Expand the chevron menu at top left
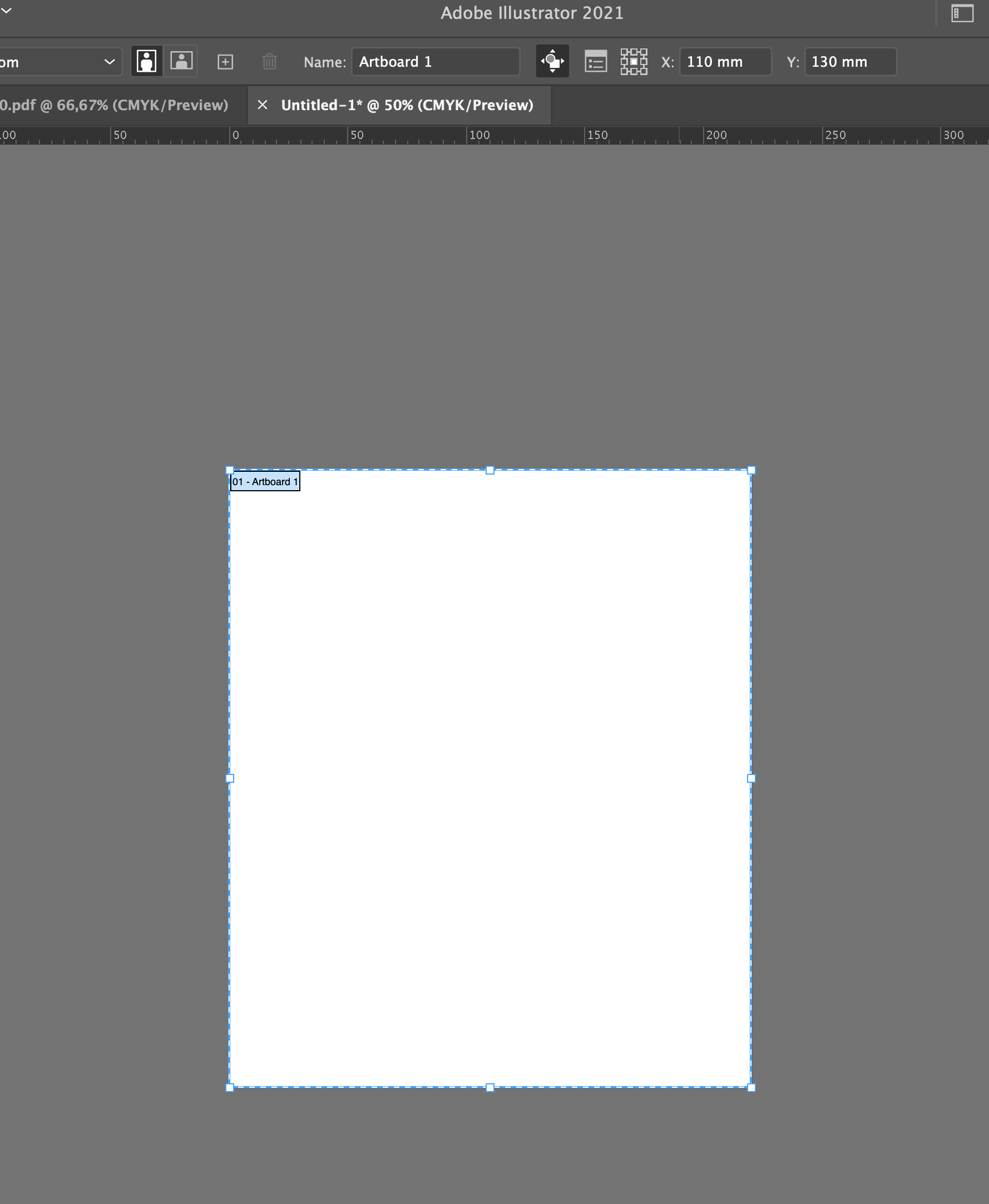The image size is (989, 1204). coord(7,9)
